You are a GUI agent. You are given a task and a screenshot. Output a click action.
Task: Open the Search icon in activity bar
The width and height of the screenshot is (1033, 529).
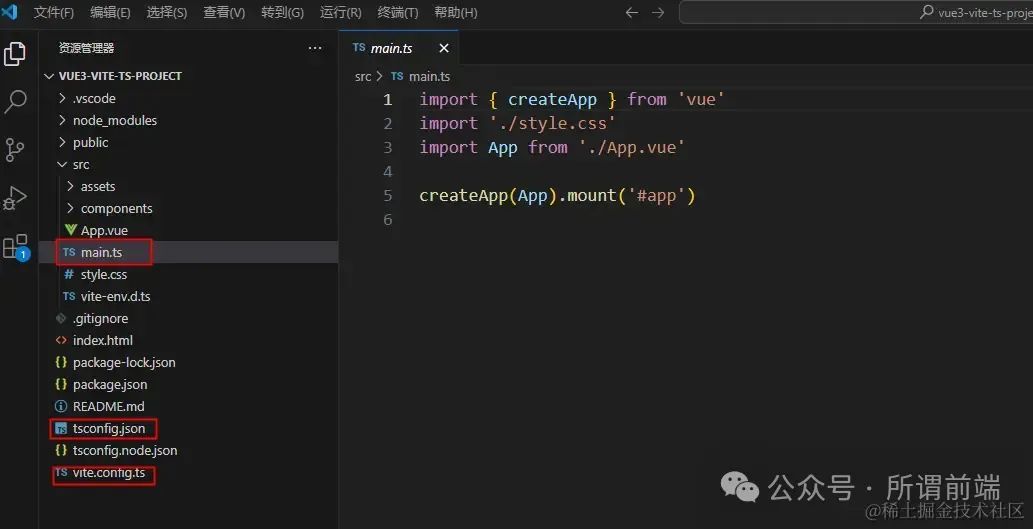(x=16, y=101)
